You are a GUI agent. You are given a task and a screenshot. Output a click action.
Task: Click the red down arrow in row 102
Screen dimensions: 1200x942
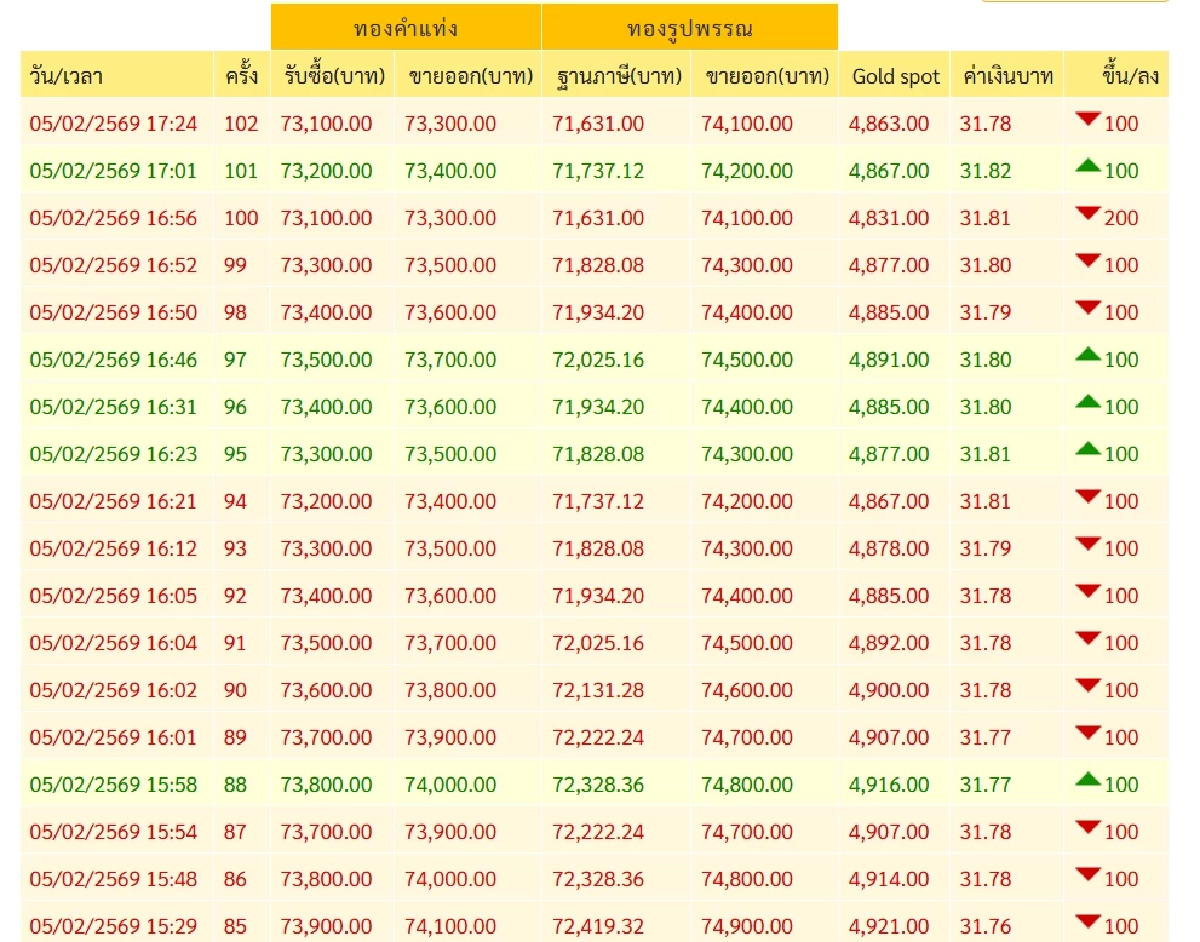click(1087, 120)
